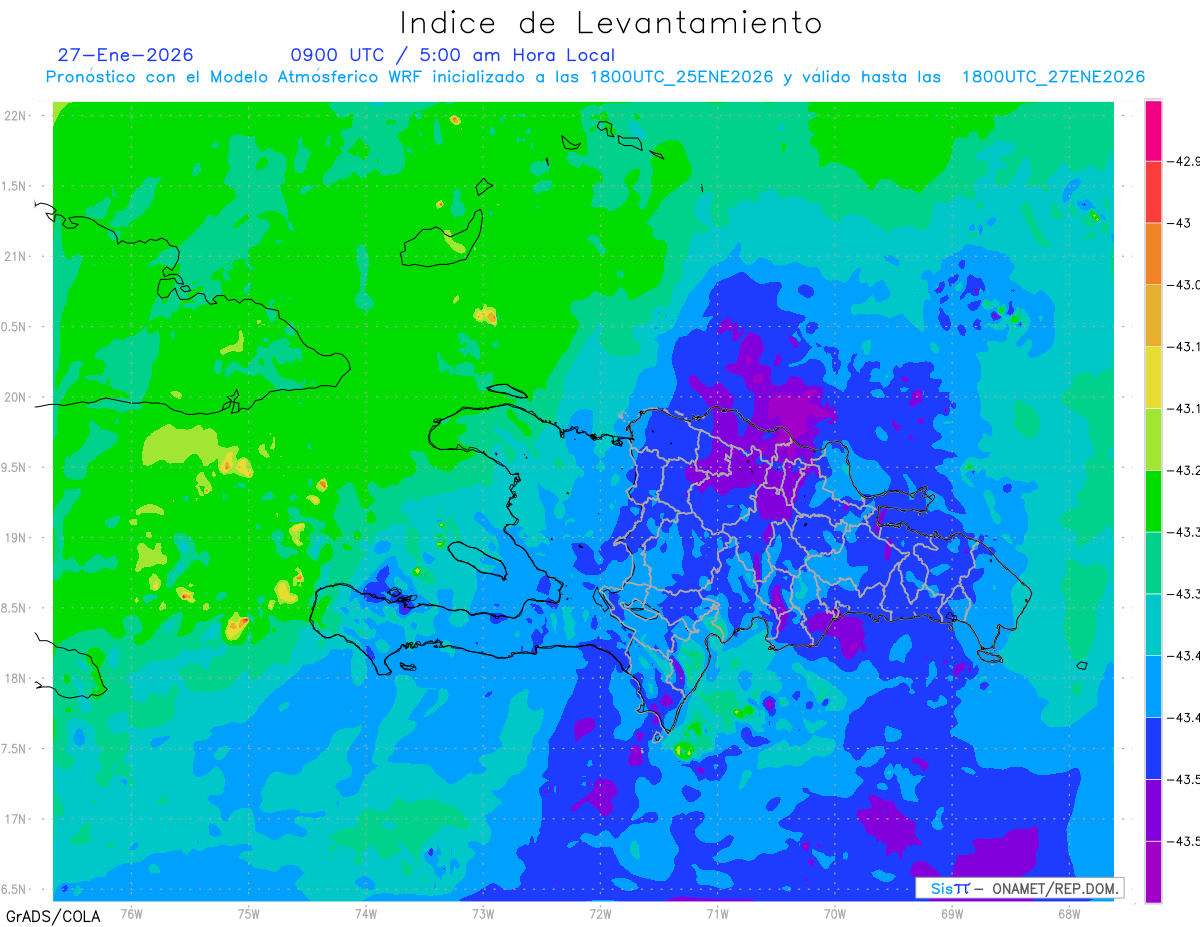
Task: Click '1800UTC_25ENE2026' initialization time
Action: pyautogui.click(x=682, y=77)
